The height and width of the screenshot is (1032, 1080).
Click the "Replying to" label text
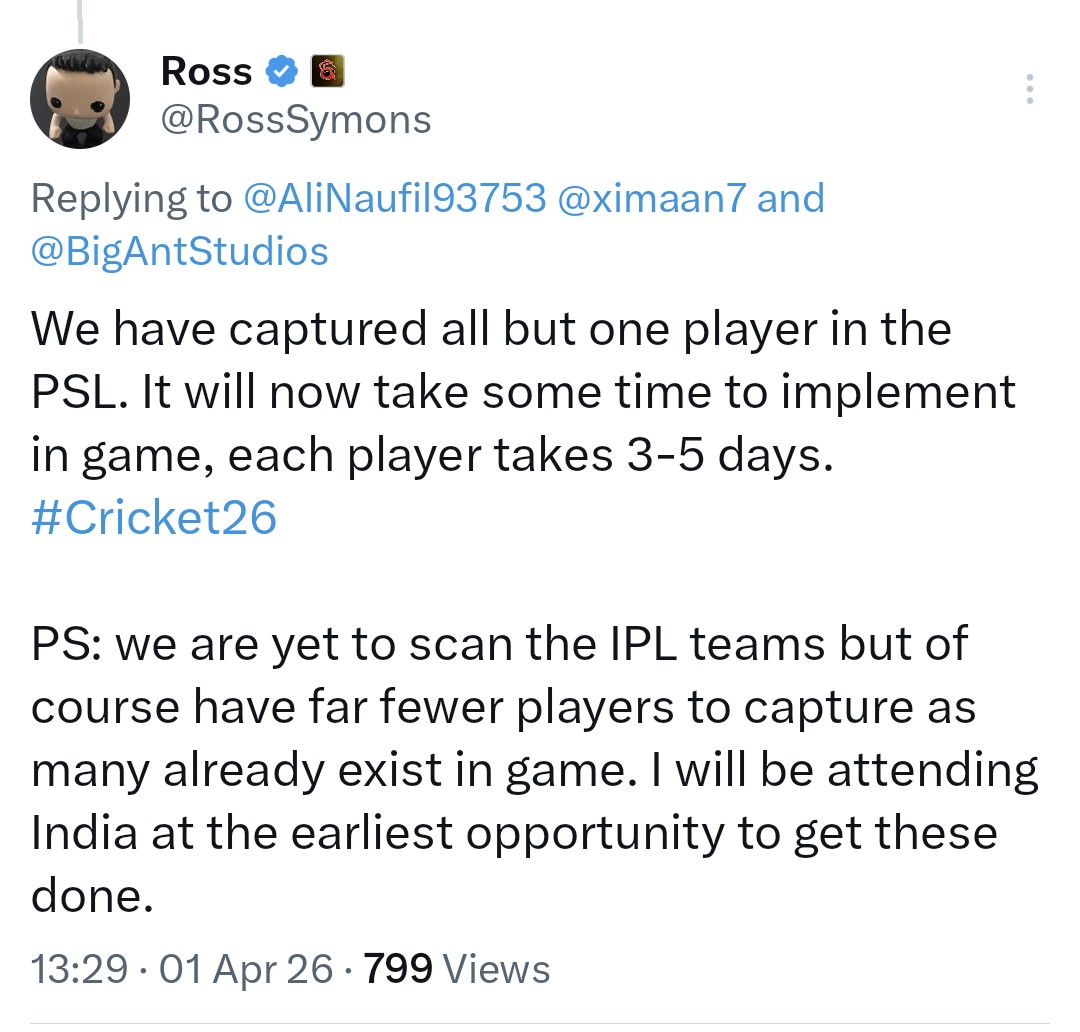tap(130, 198)
